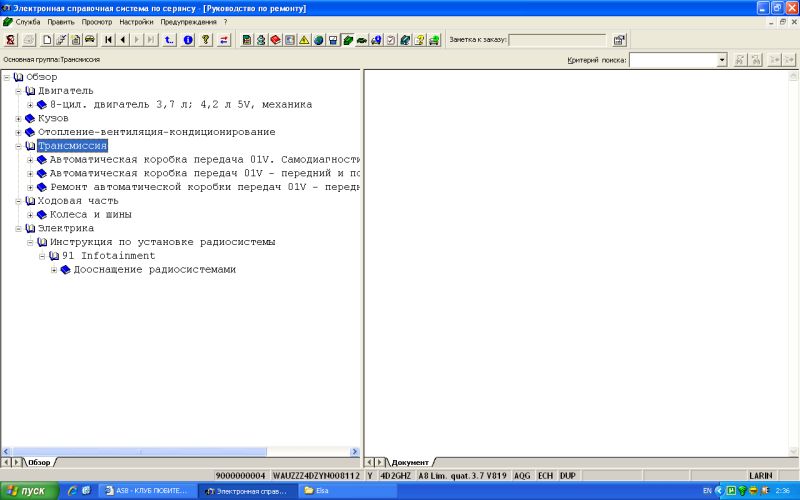Open the Предупреждения menu
Screen dimensions: 800x500
click(190, 21)
